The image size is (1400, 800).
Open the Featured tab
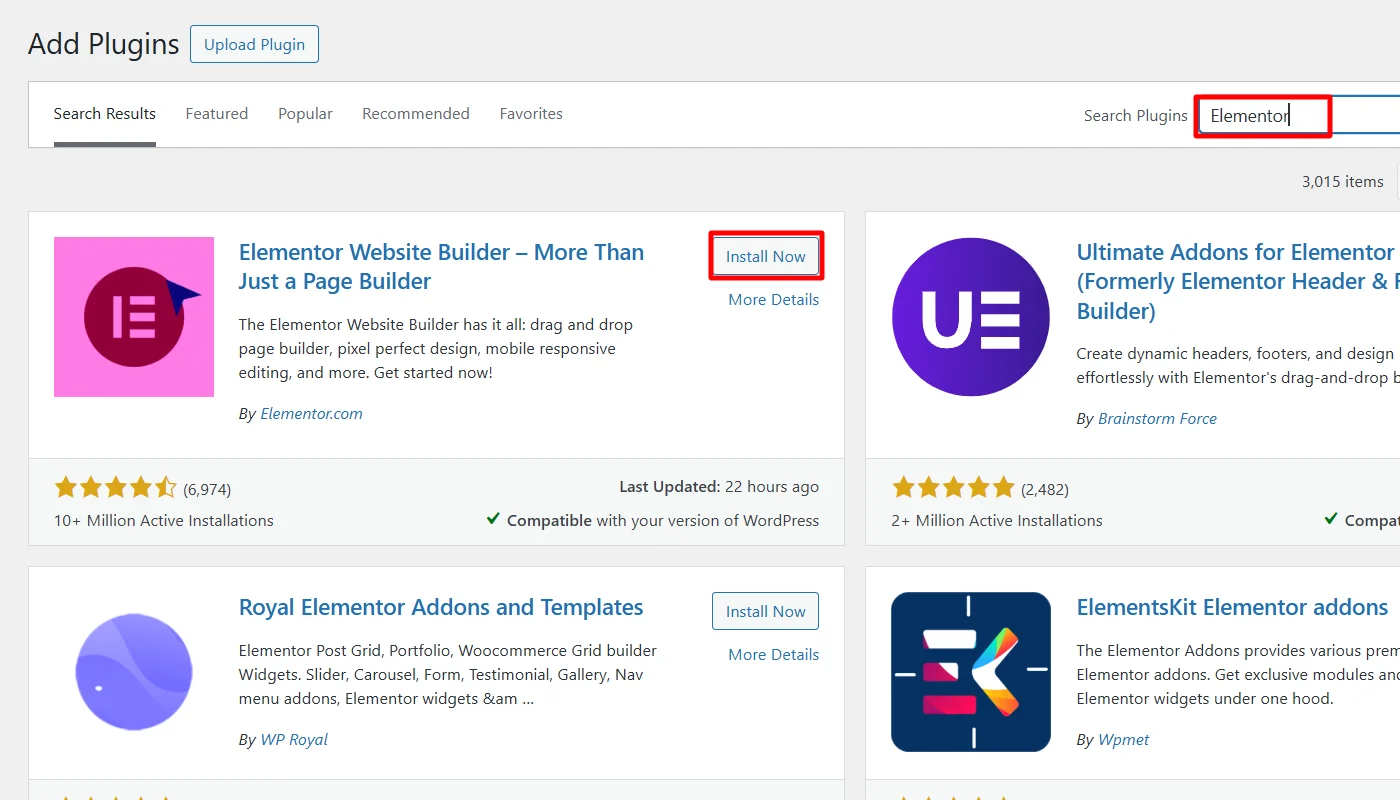(x=217, y=114)
